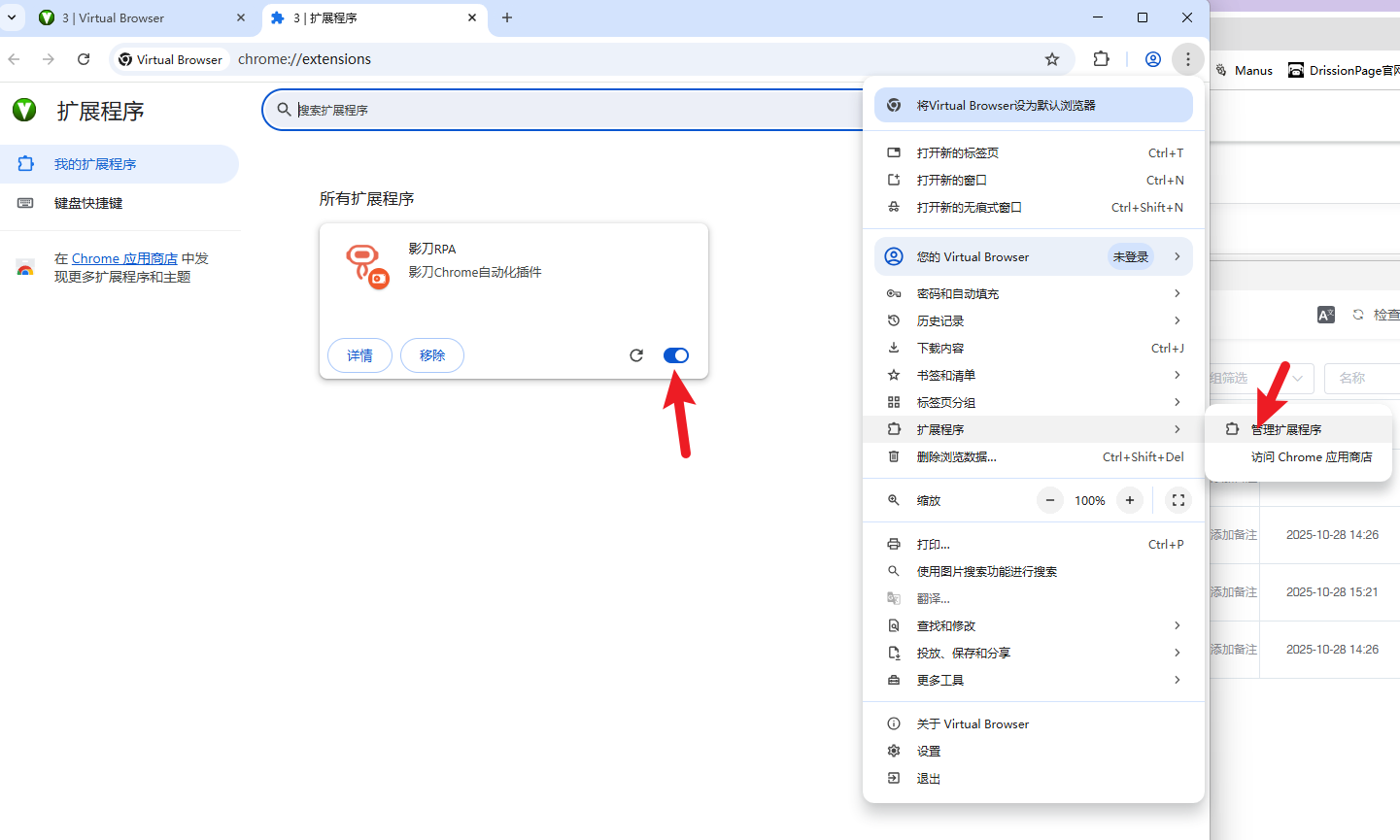This screenshot has width=1400, height=840.
Task: Open the profile avatar button
Action: [1153, 59]
